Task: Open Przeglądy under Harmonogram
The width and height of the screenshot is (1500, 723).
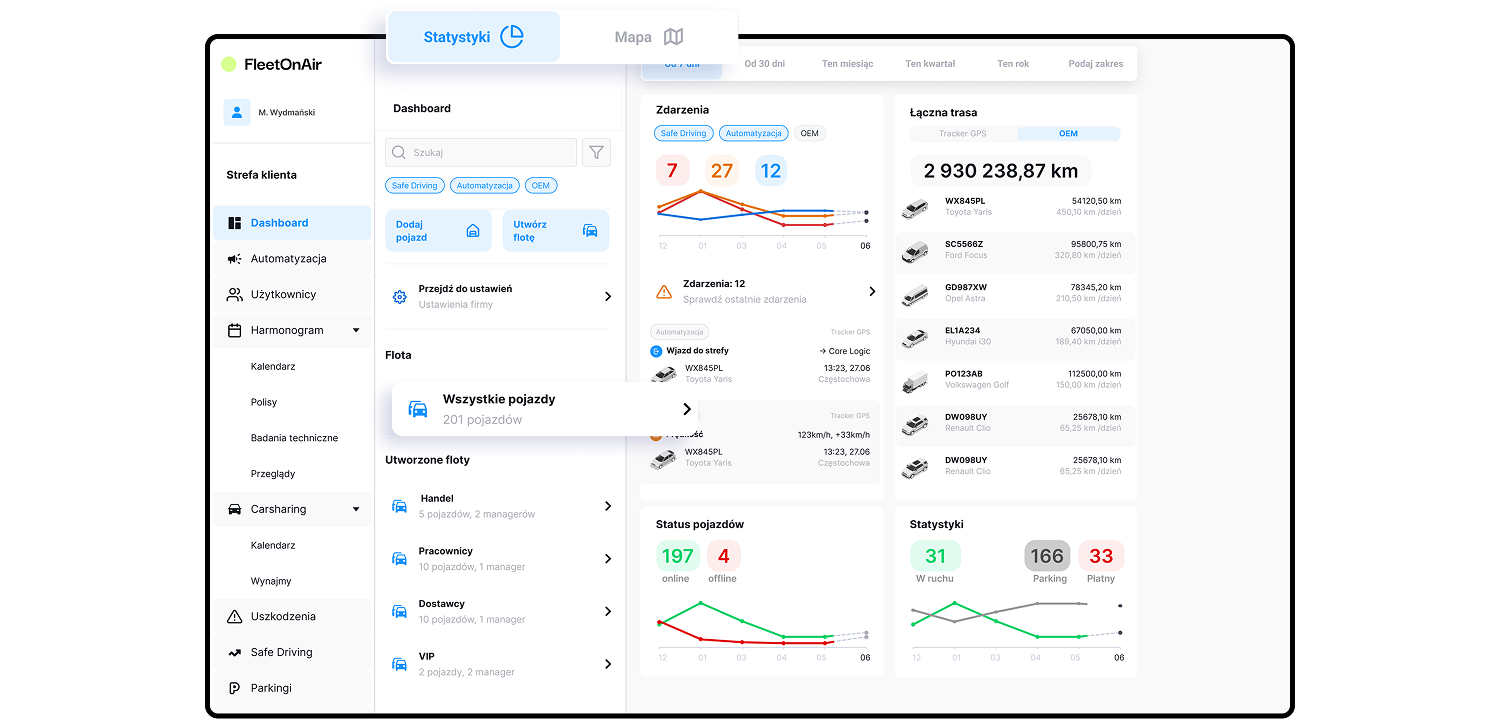Action: tap(273, 474)
